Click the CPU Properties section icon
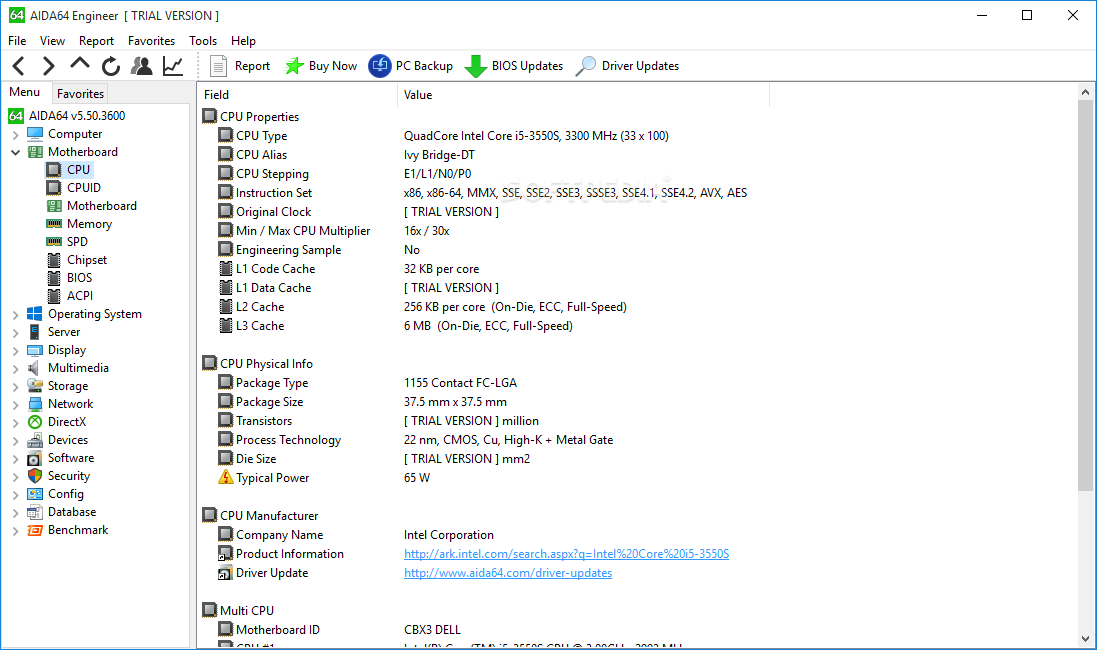1097x650 pixels. (210, 116)
